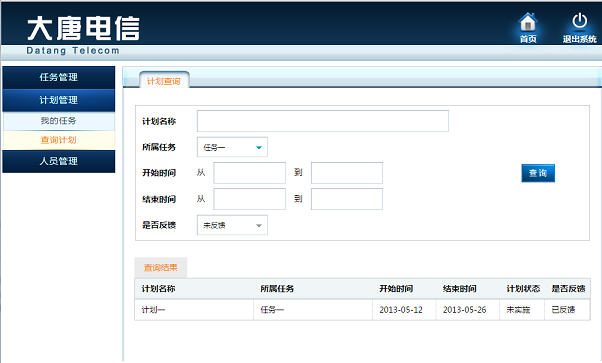This screenshot has width=602, height=363.
Task: Switch to the 查询结果 tab
Action: coord(160,267)
